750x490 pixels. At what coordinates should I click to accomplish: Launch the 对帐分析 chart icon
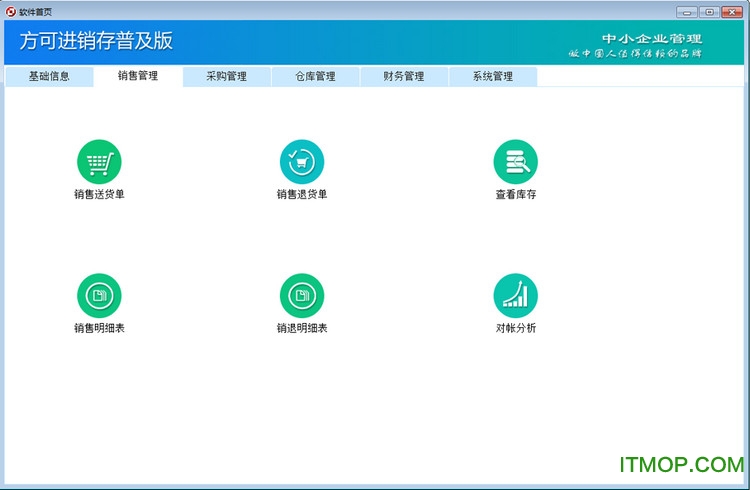(515, 295)
